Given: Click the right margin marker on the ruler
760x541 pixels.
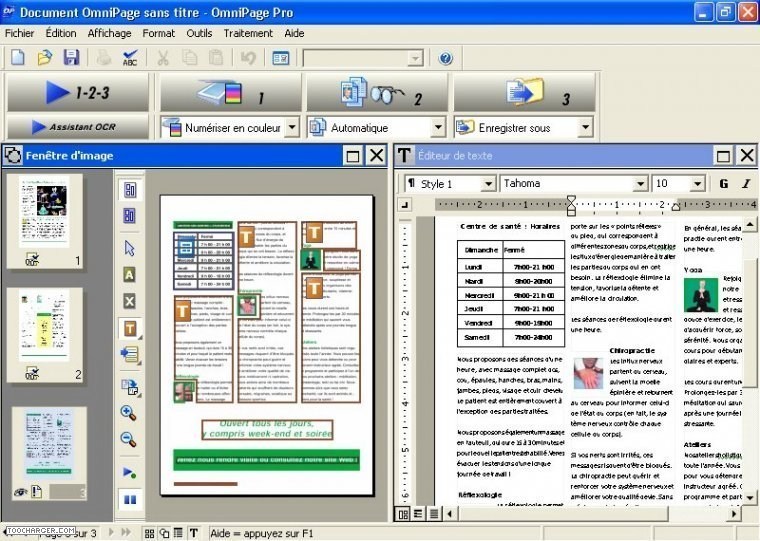Looking at the screenshot, I should click(x=676, y=206).
